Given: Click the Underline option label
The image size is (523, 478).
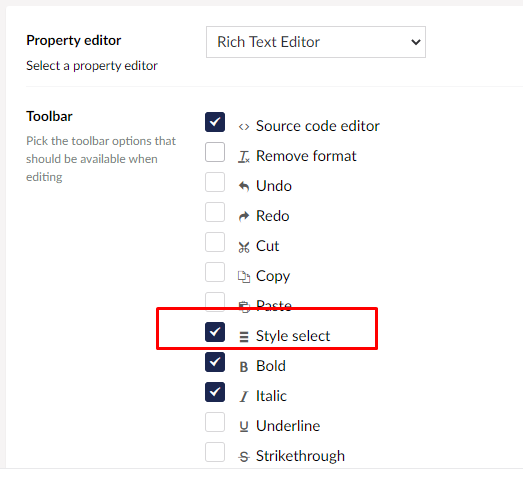Looking at the screenshot, I should [x=288, y=426].
